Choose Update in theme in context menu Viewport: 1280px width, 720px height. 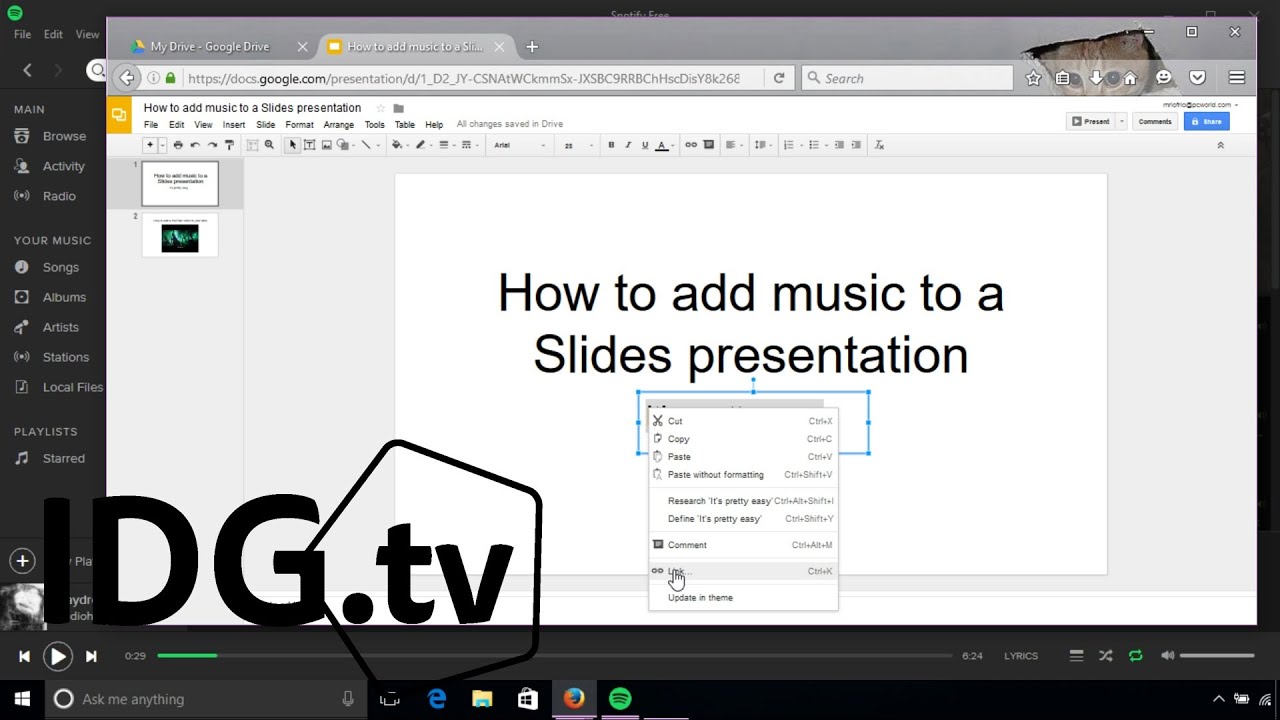(x=743, y=597)
